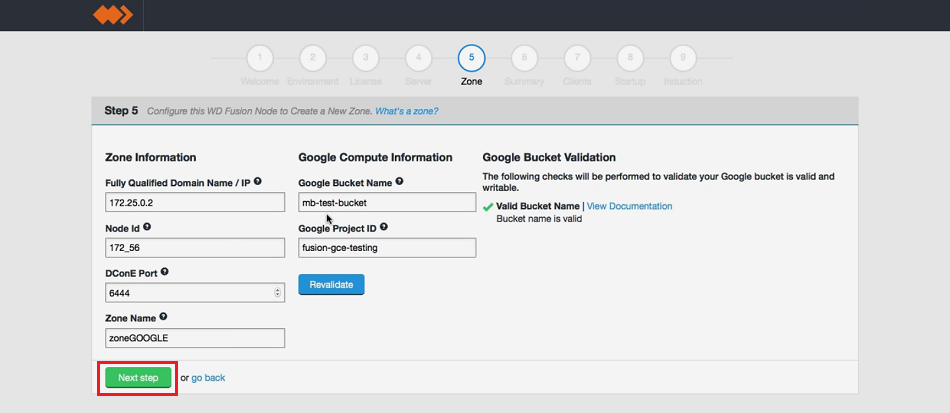The image size is (950, 413).
Task: Open help icon next to Google Project ID
Action: (384, 227)
